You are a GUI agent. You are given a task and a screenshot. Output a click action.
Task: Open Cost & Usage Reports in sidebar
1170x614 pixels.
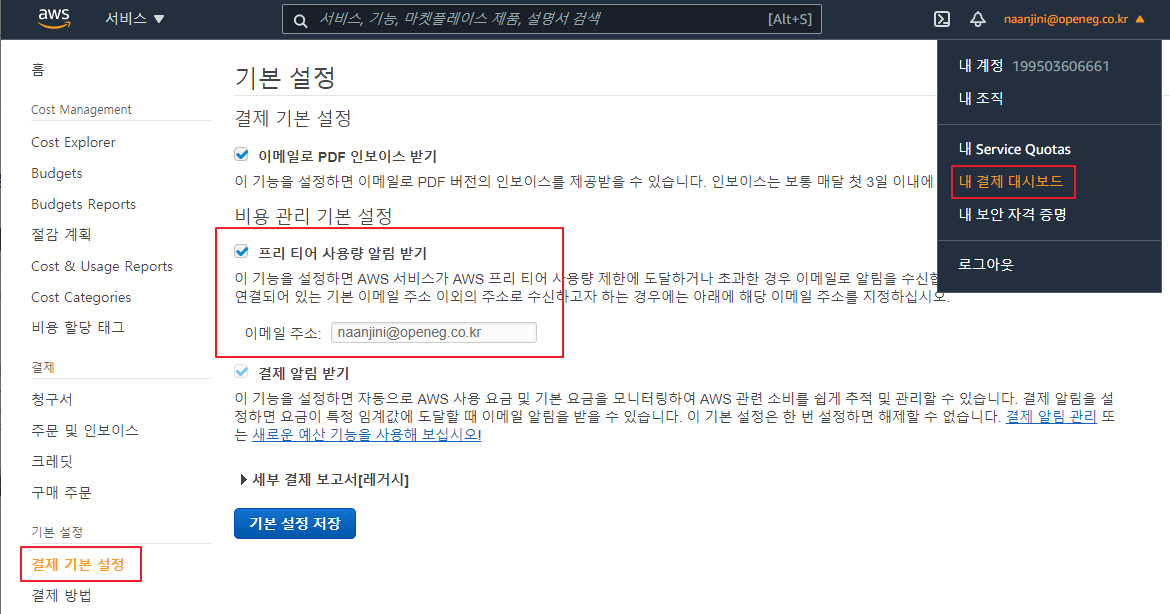(x=101, y=266)
